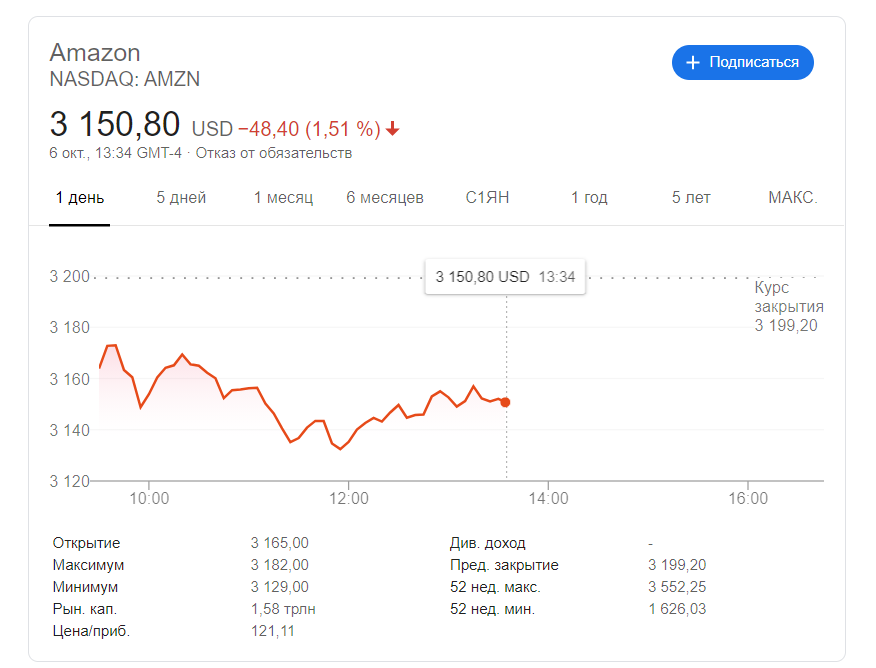Select the 1 день tab
The width and height of the screenshot is (876, 668).
79,198
